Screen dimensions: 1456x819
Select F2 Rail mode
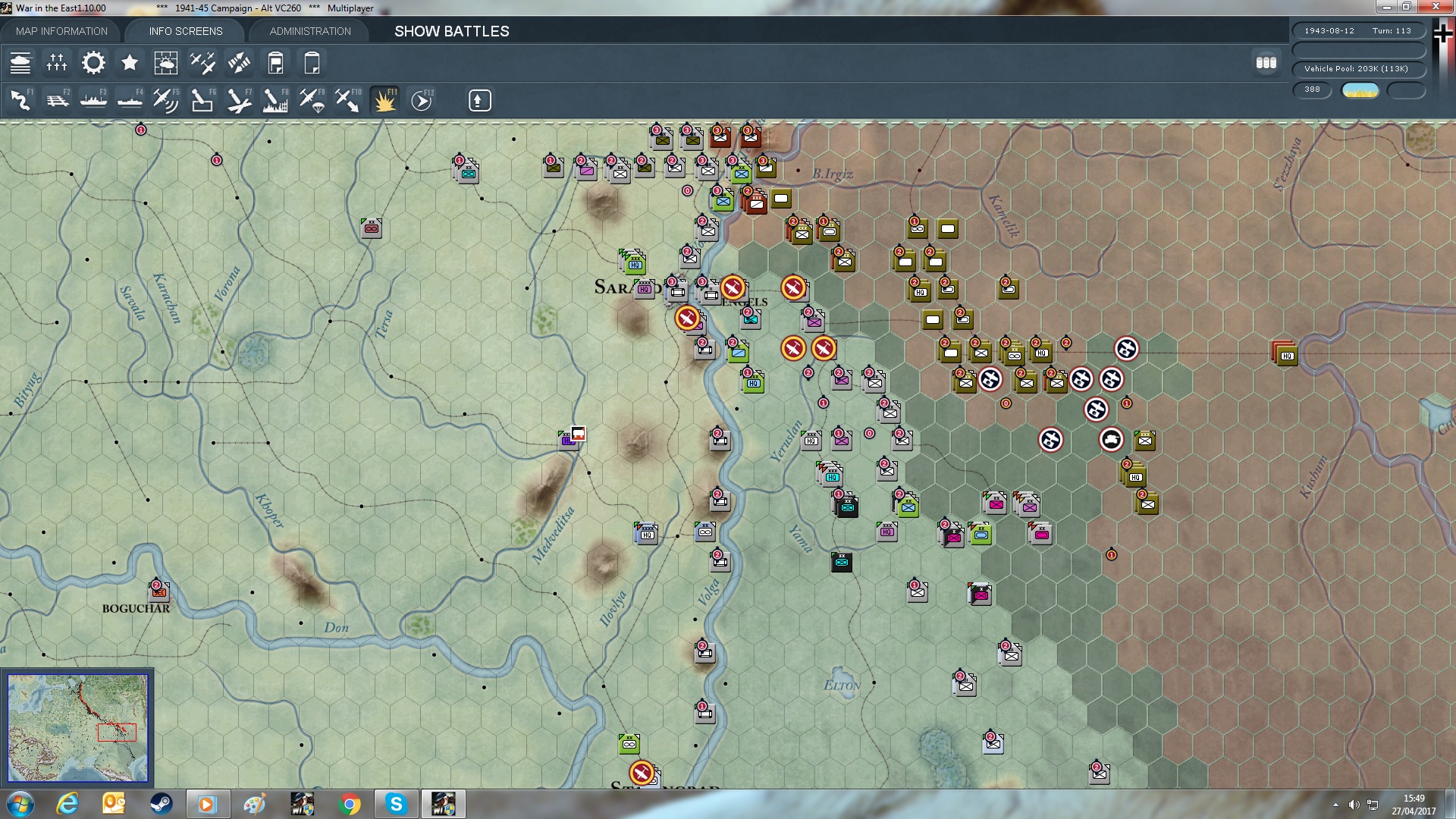point(57,100)
